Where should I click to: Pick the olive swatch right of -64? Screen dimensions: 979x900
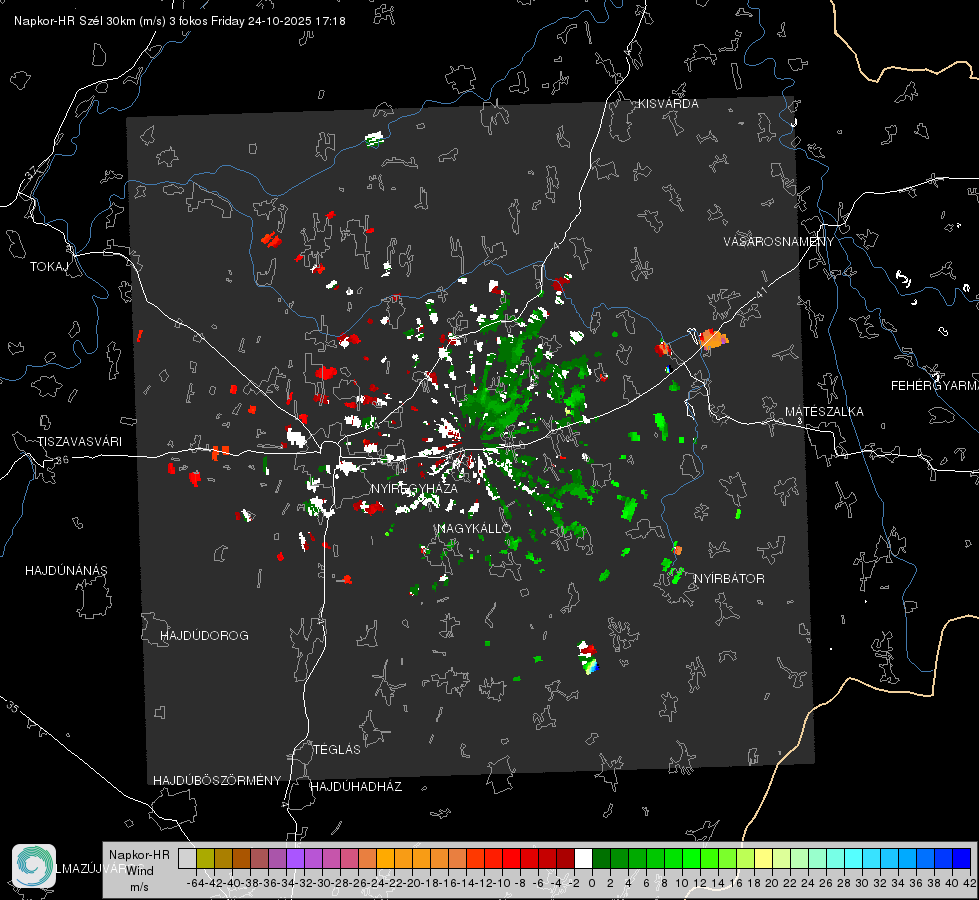(x=205, y=858)
